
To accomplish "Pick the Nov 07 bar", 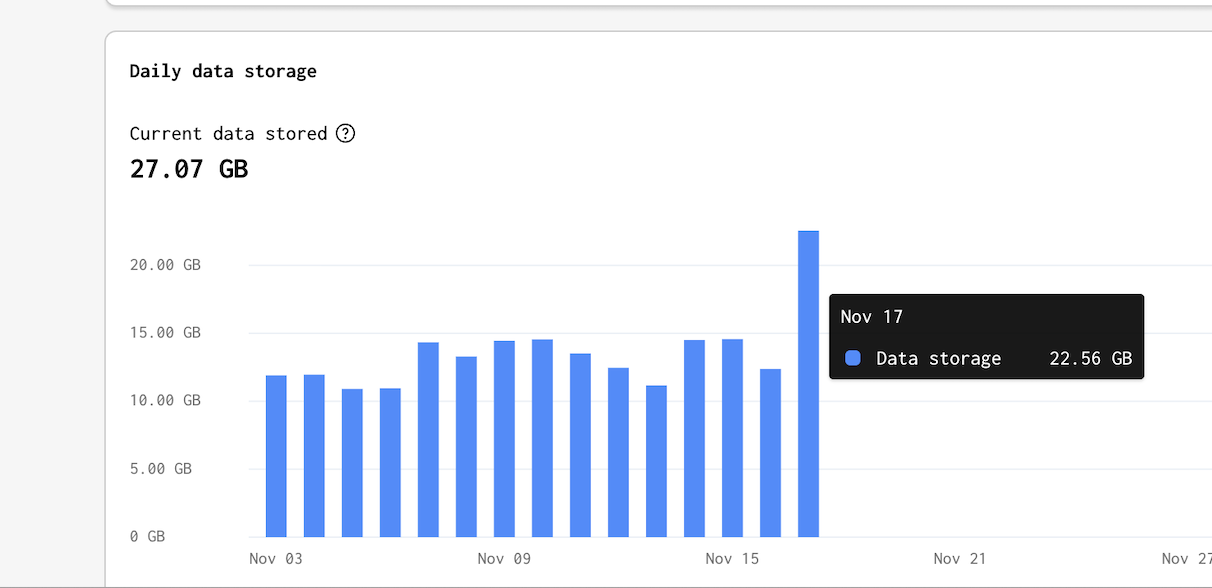I will 428,439.
